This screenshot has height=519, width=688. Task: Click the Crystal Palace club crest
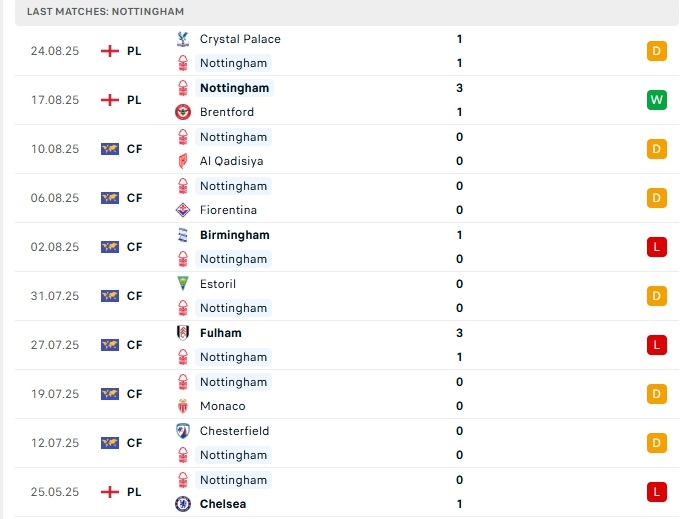182,39
